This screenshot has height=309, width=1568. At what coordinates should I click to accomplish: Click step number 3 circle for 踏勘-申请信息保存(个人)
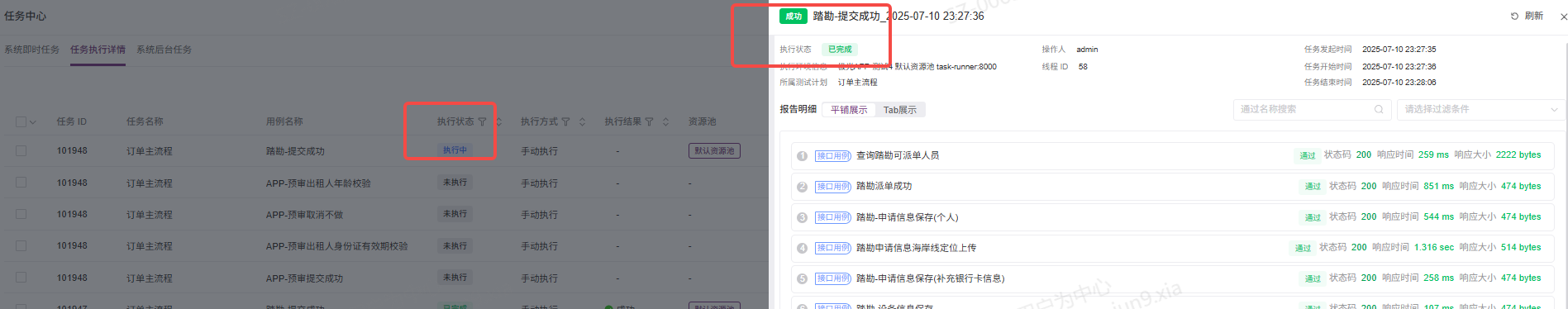[802, 217]
